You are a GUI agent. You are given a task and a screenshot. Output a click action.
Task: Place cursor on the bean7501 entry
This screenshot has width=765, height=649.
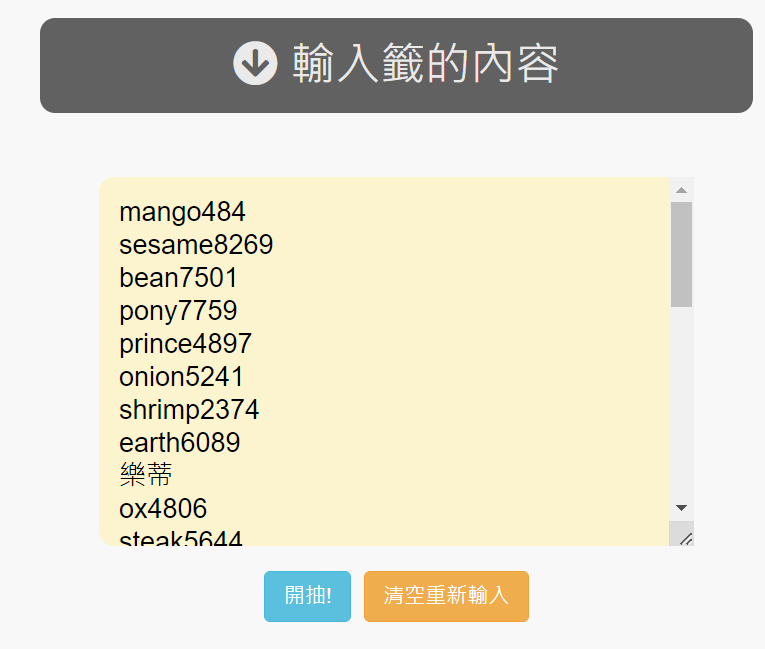tap(178, 278)
